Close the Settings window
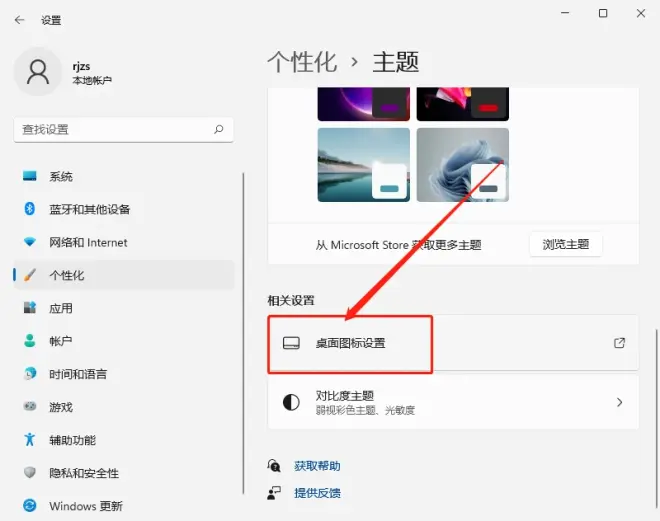The height and width of the screenshot is (521, 660). tap(641, 13)
